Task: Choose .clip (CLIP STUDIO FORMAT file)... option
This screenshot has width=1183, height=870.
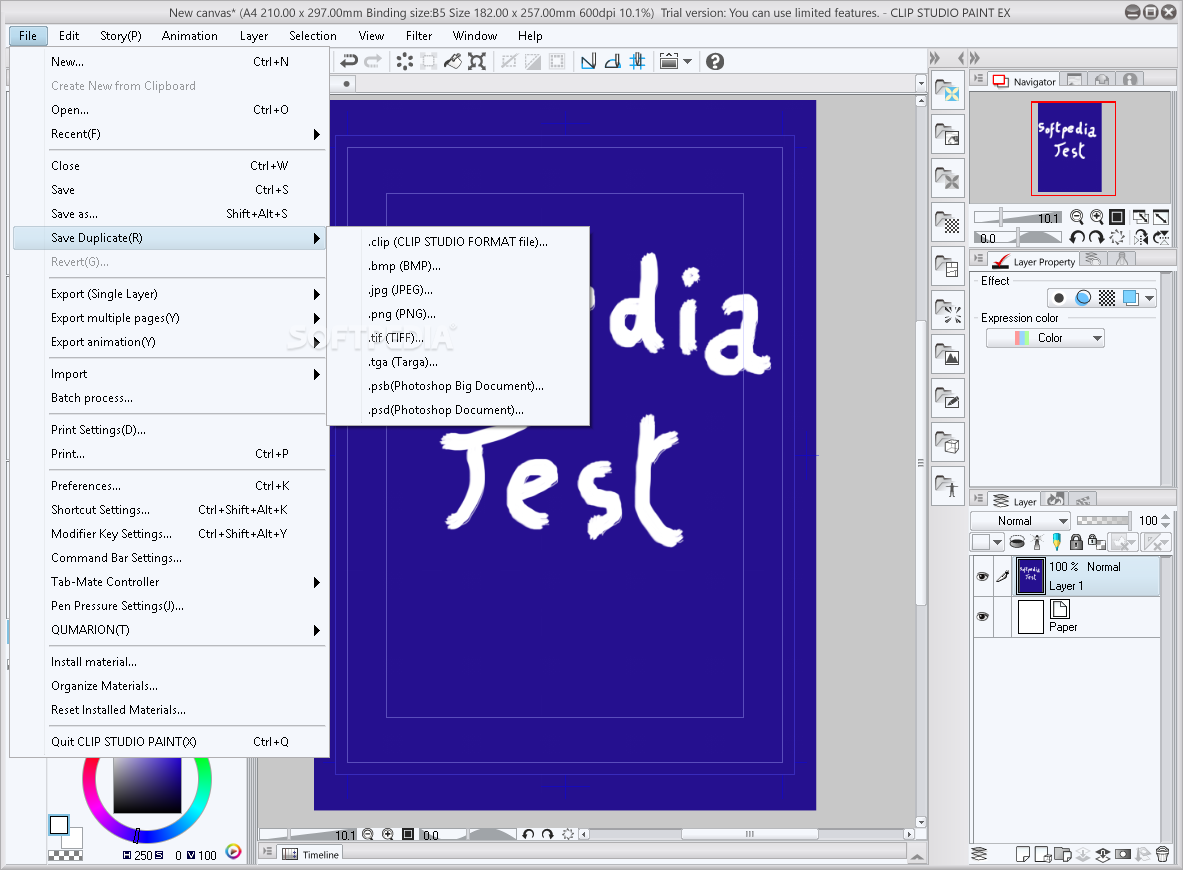Action: pyautogui.click(x=458, y=241)
